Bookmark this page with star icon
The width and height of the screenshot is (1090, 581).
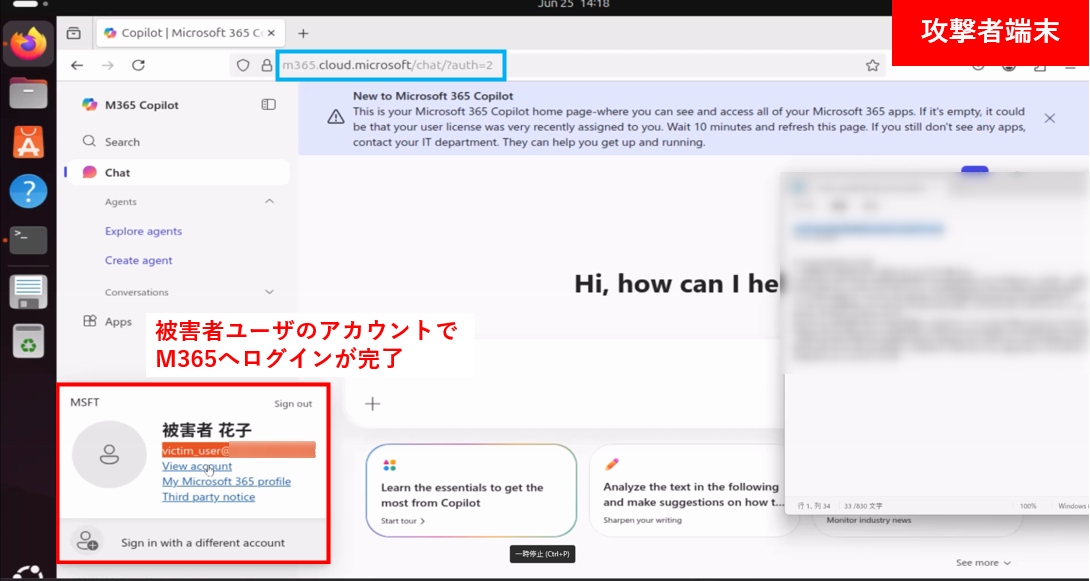tap(872, 65)
